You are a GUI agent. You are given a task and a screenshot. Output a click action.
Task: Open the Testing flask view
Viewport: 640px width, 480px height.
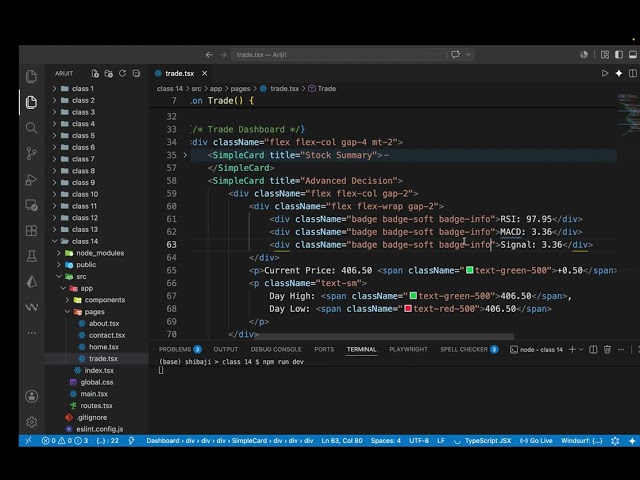click(31, 256)
